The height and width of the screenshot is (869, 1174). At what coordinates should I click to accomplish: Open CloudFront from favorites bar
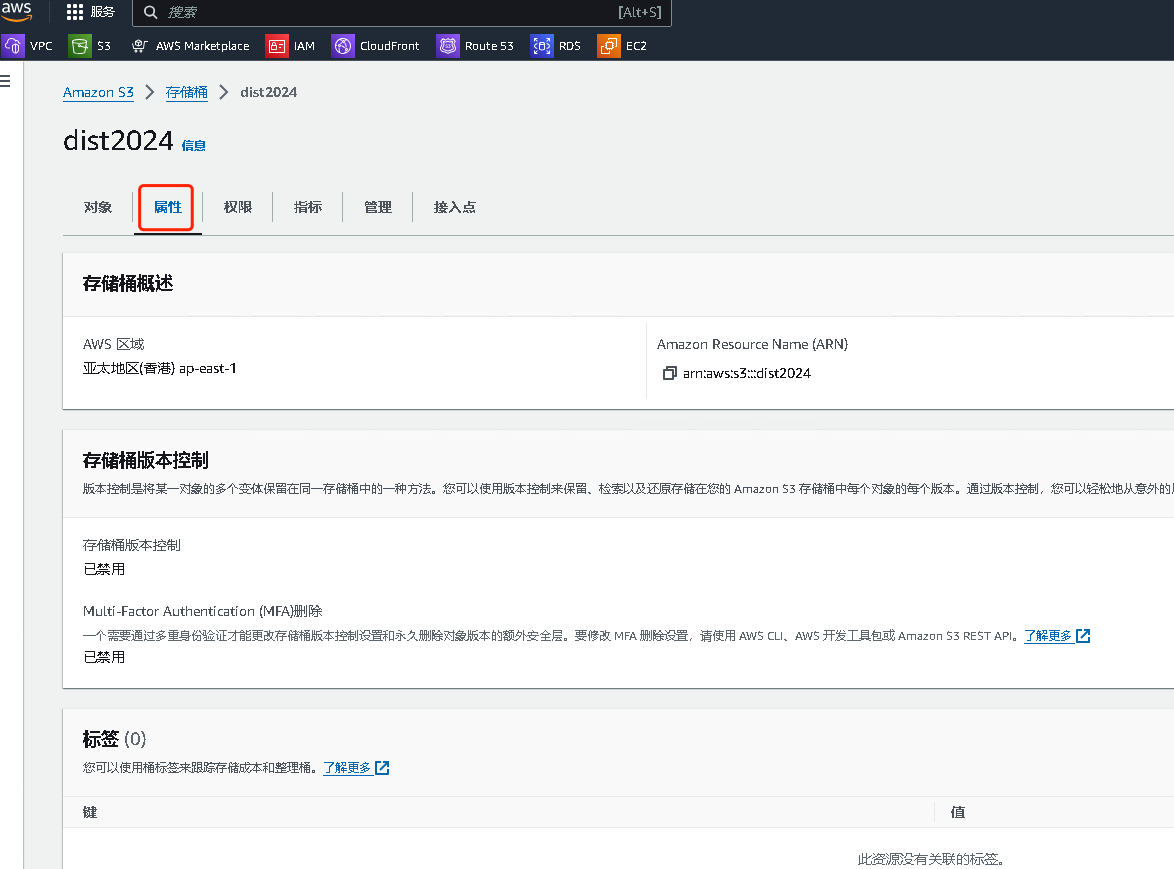click(x=389, y=46)
